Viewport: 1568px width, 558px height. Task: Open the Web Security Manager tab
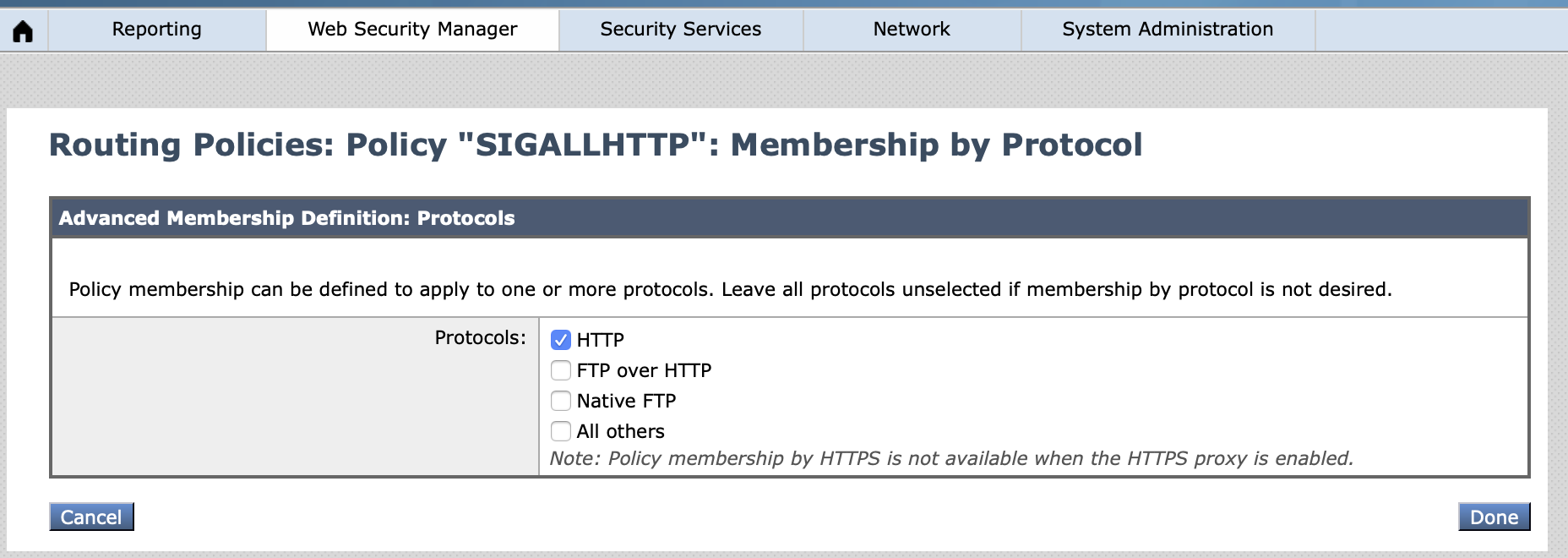[412, 30]
